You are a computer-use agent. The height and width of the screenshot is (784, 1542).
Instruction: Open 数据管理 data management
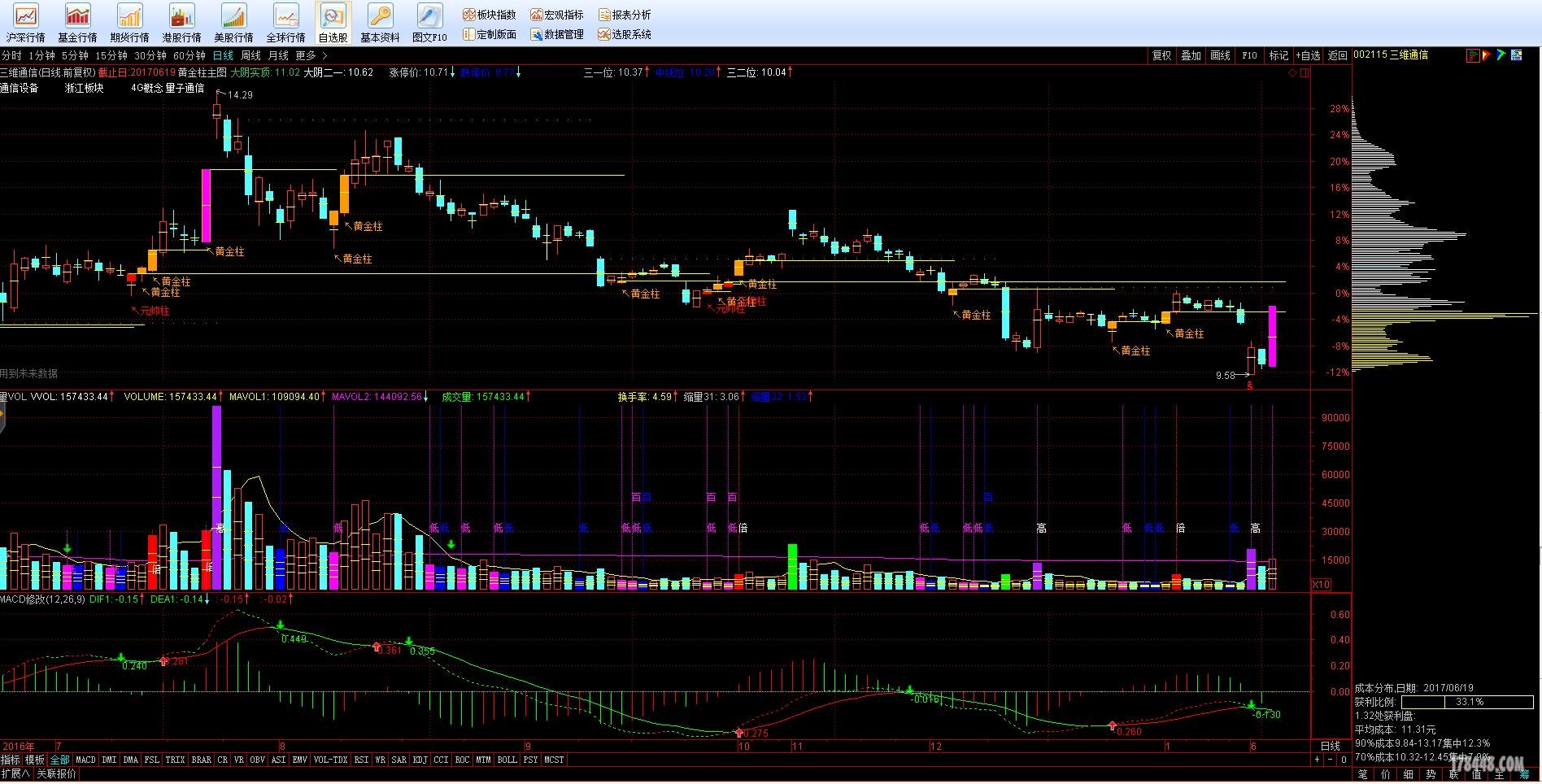click(x=557, y=34)
